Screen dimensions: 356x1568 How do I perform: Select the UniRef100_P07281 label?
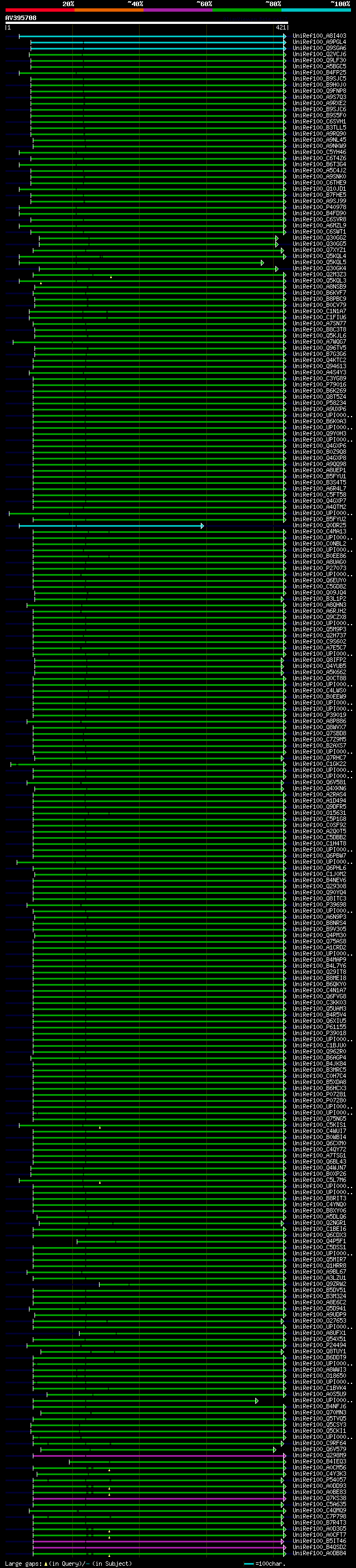tap(319, 1095)
